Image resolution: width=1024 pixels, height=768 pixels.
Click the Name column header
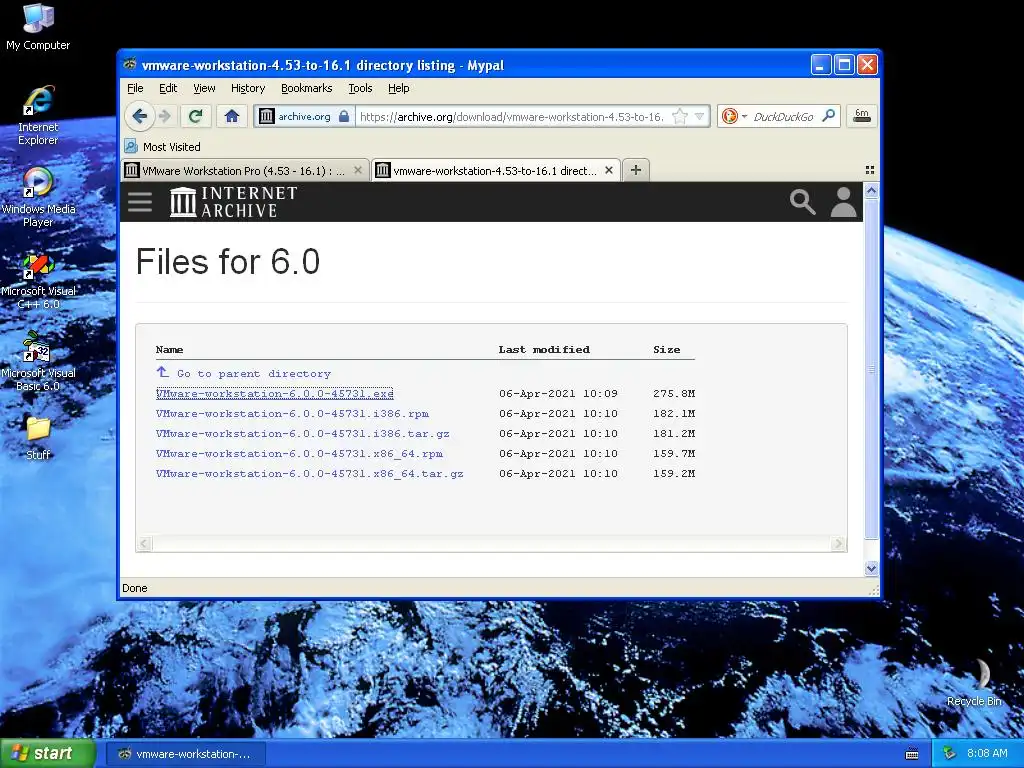click(x=169, y=350)
